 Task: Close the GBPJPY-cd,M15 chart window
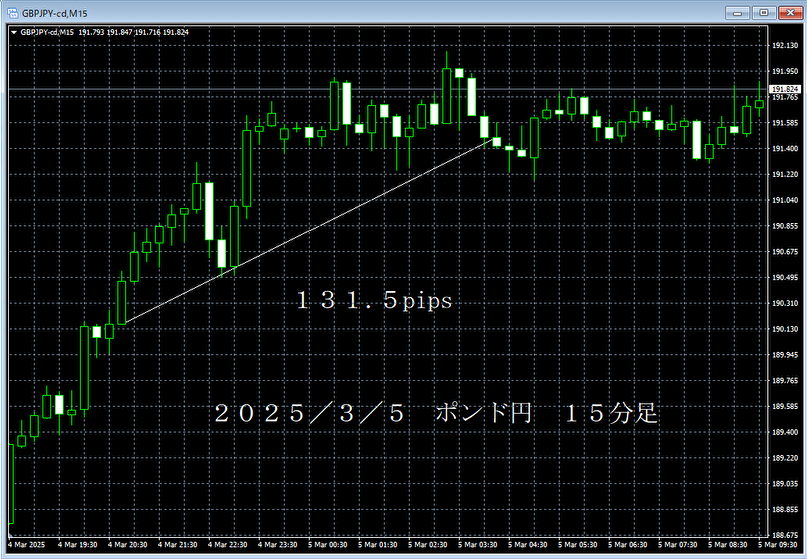pos(788,12)
